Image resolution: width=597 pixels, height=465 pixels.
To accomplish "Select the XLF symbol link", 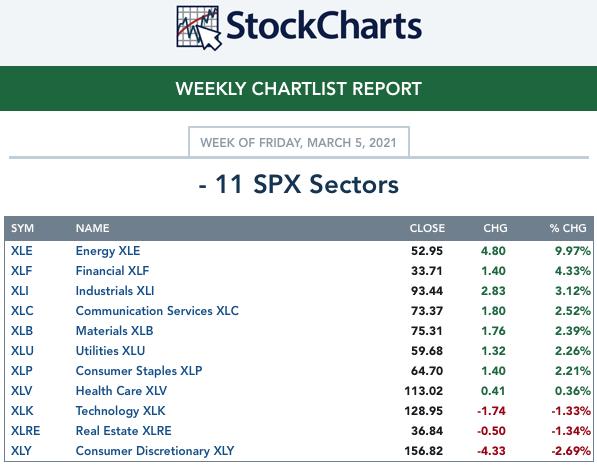I will (21, 271).
